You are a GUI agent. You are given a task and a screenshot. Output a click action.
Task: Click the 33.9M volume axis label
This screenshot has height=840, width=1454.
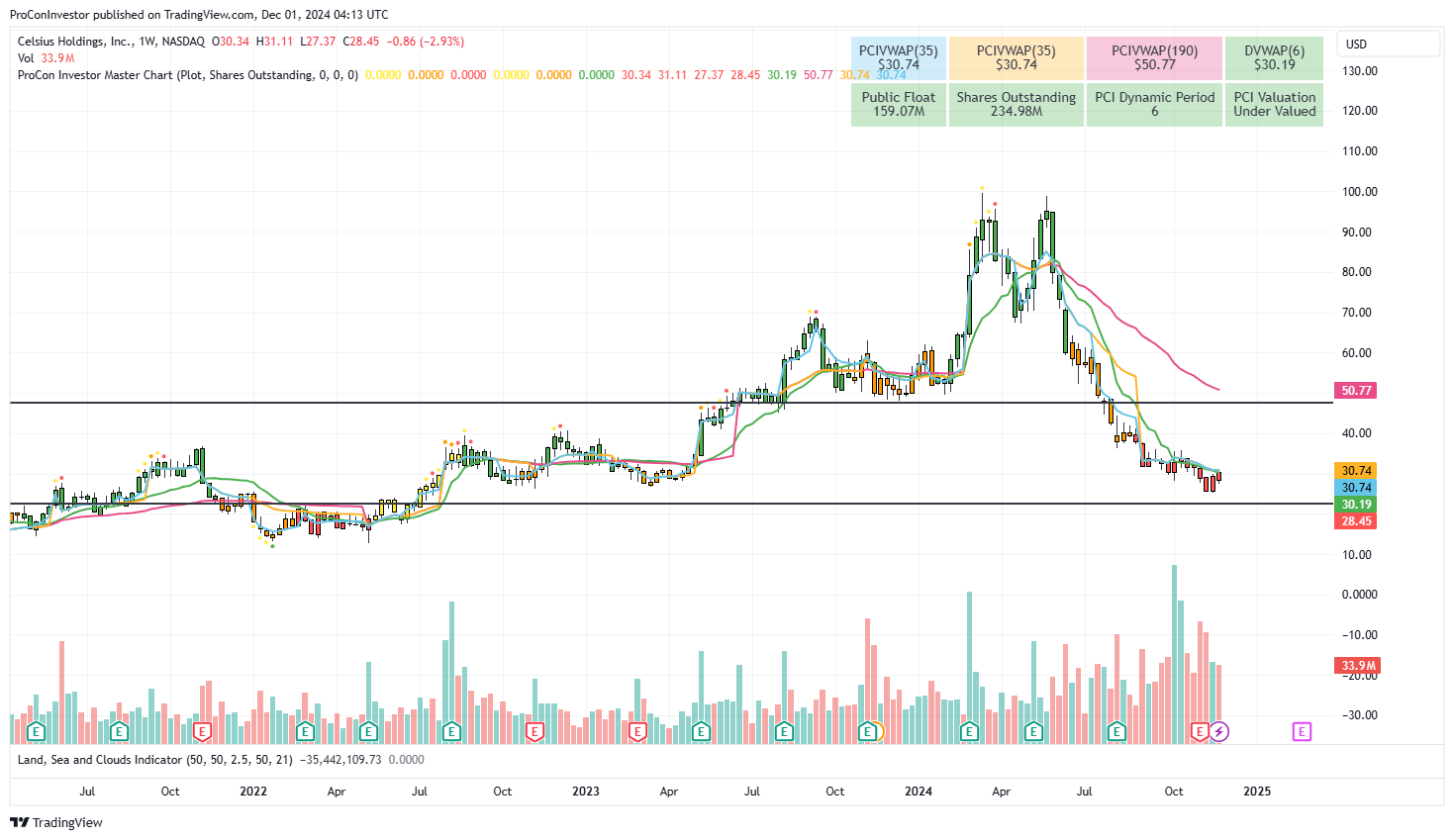(1358, 666)
